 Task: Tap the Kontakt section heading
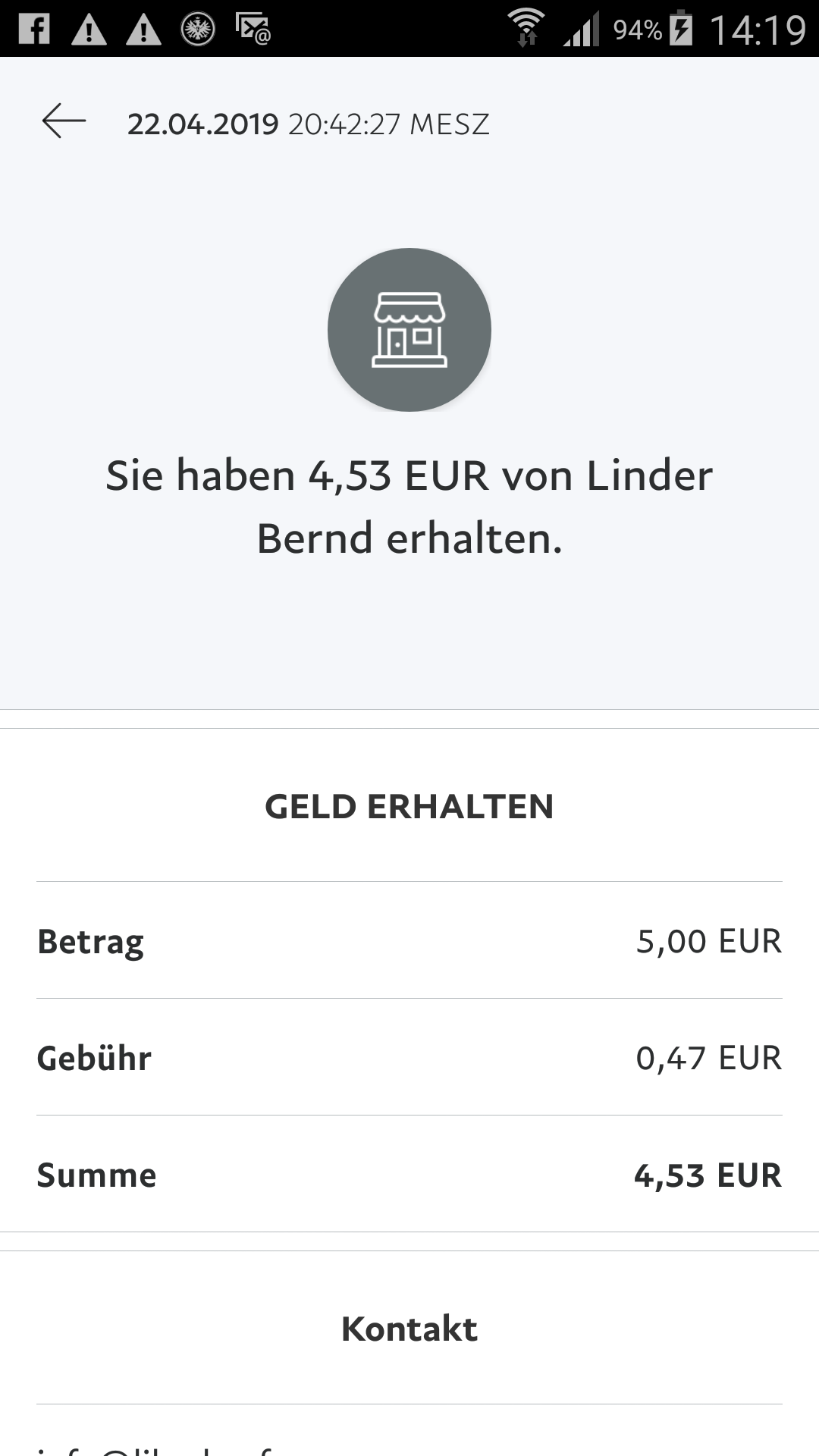coord(409,1329)
